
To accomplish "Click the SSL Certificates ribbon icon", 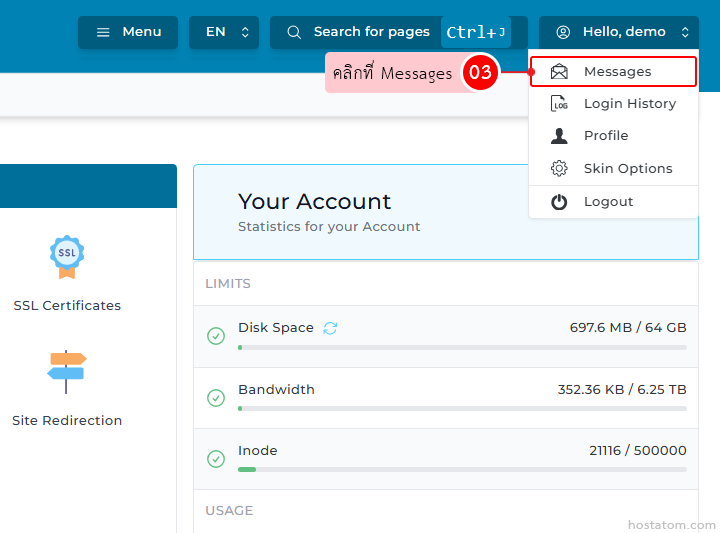I will pyautogui.click(x=67, y=256).
